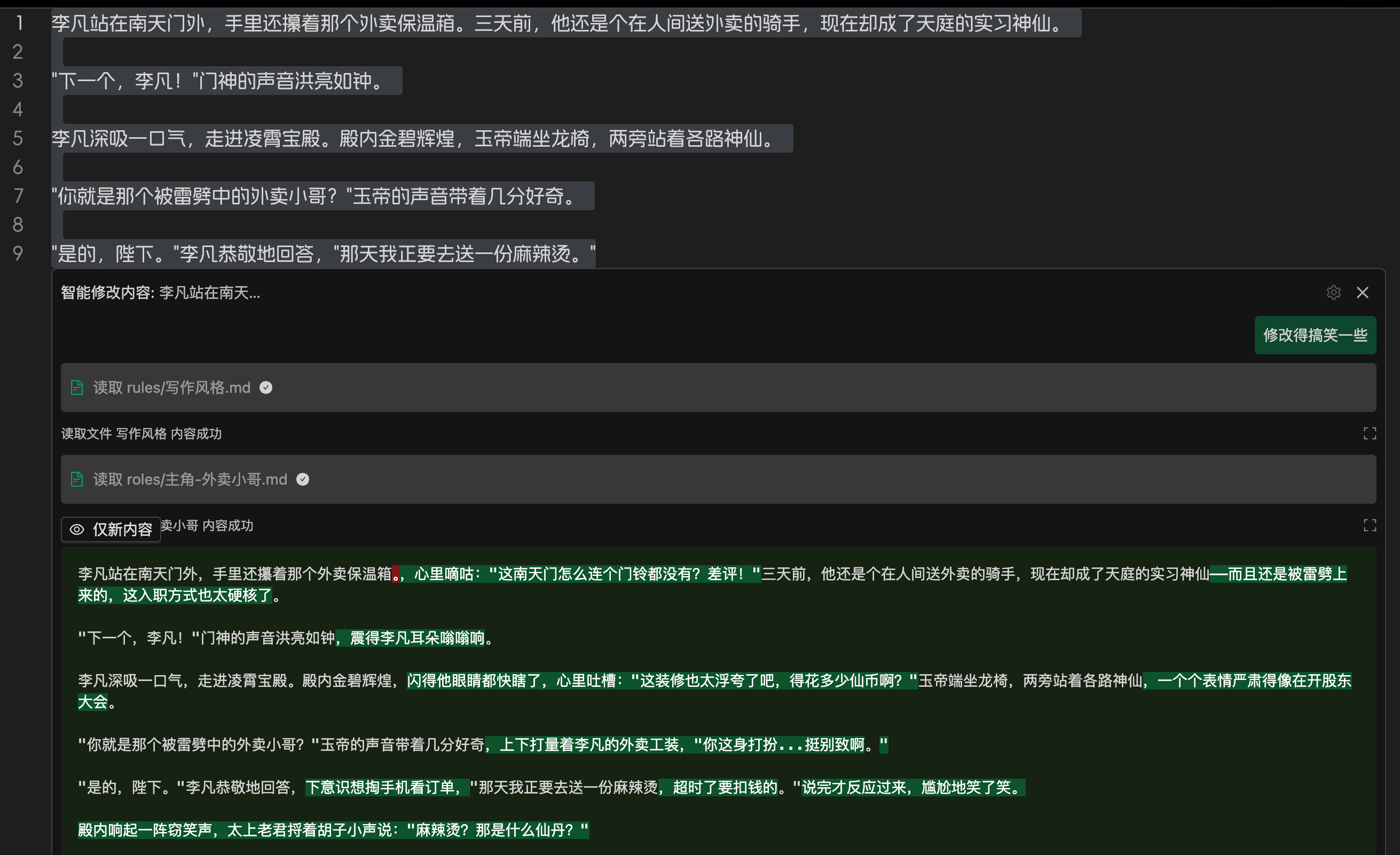The image size is (1400, 855).
Task: Expand the 写作风格 read result to fullscreen
Action: (1370, 434)
